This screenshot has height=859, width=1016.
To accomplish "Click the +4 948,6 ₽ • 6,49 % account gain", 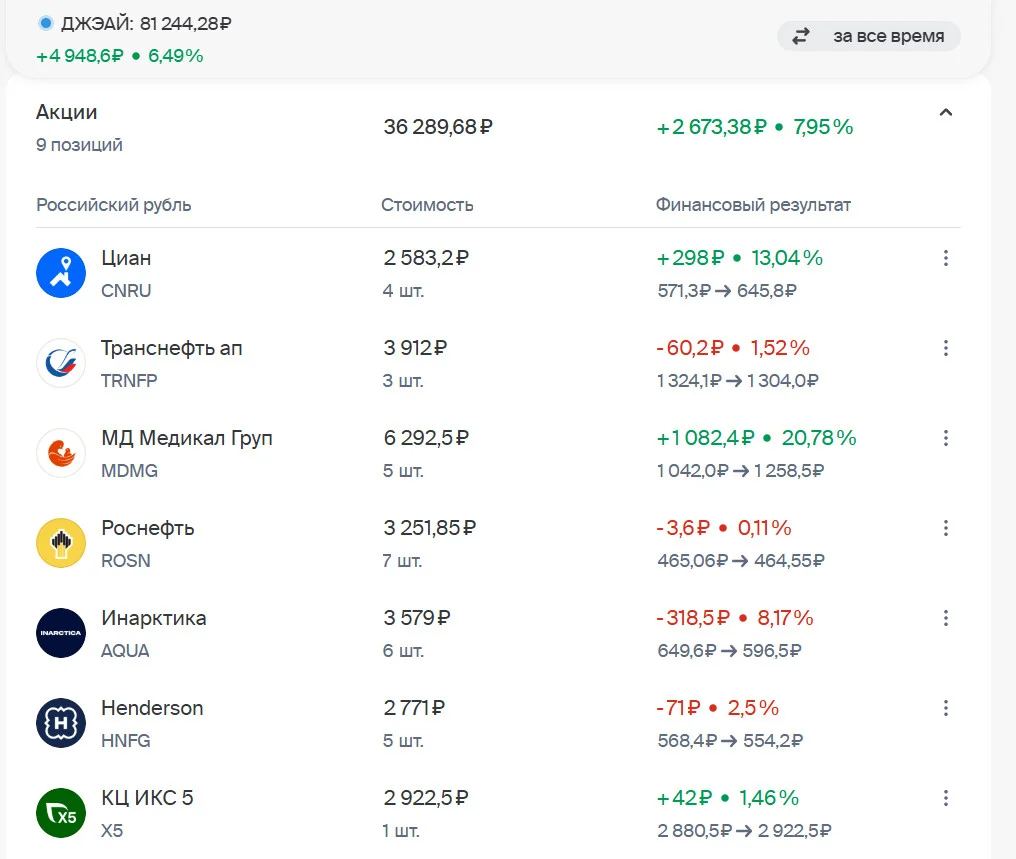I will (x=120, y=56).
